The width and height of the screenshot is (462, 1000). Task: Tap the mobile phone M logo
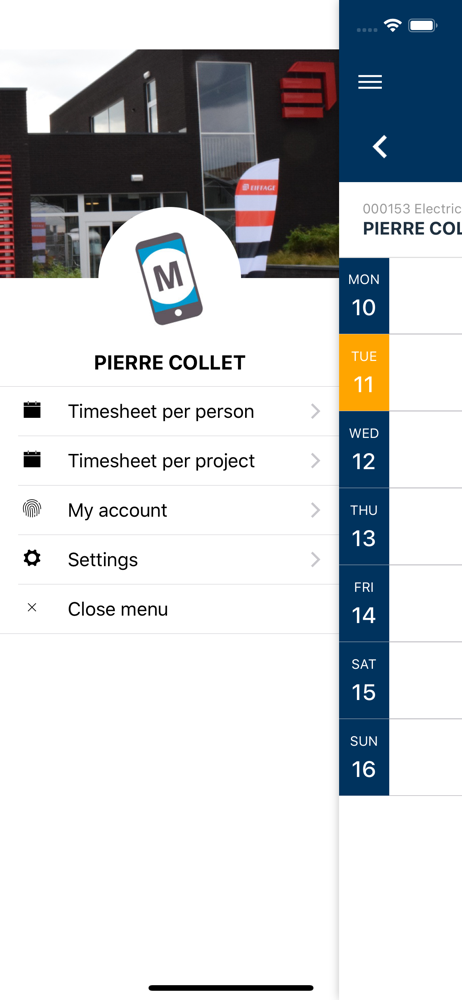[x=169, y=278]
